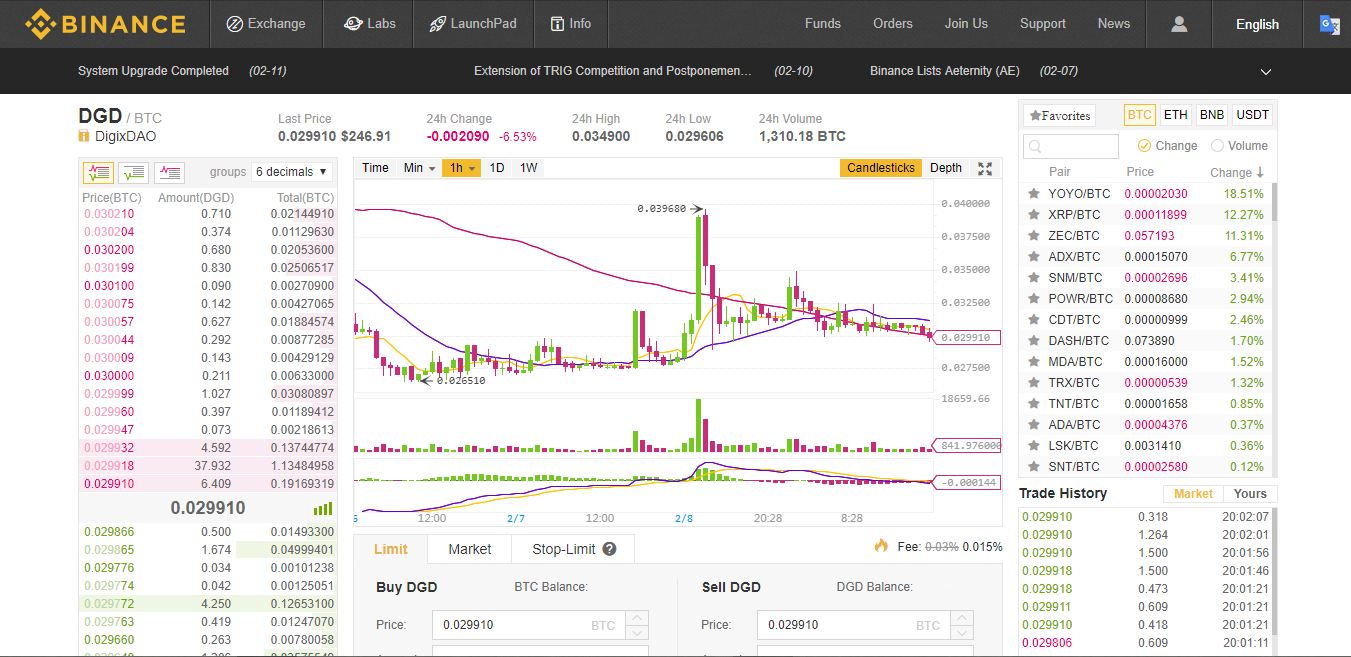Star the TRX/BTC pair
This screenshot has height=657, width=1351.
click(x=1034, y=383)
